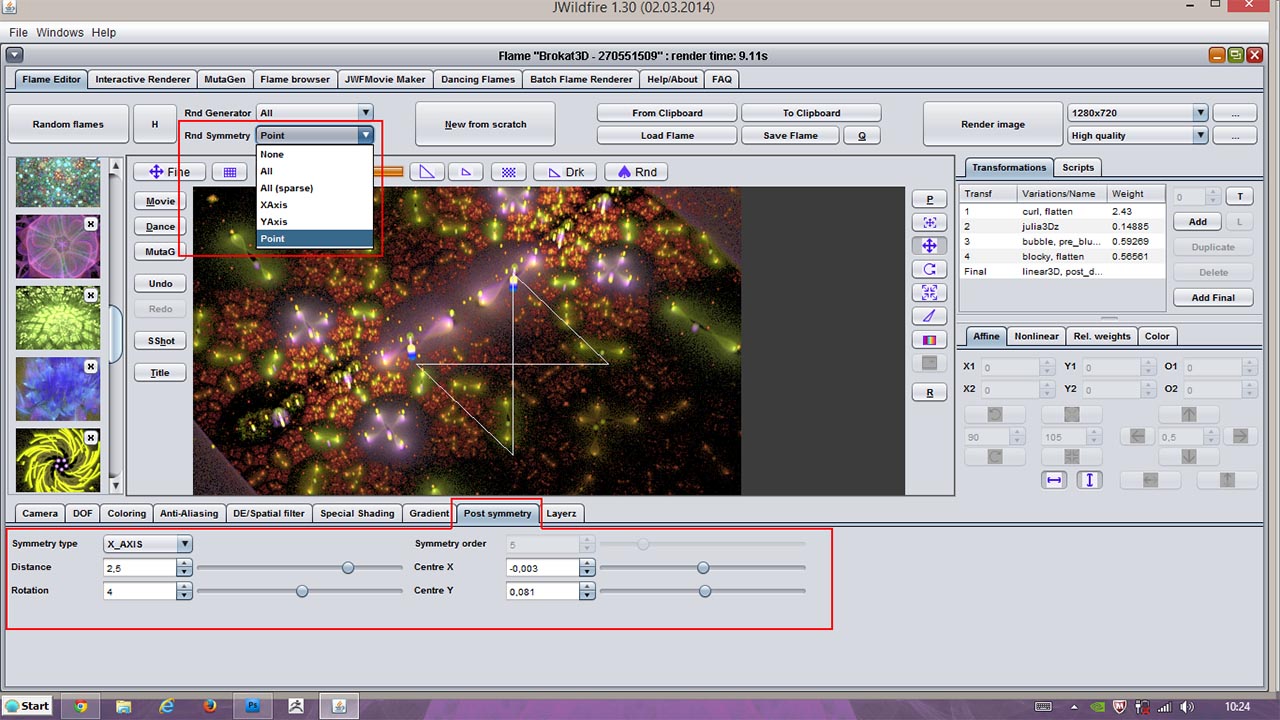Click the checkered transparency icon above the preview
1280x720 pixels.
[508, 172]
